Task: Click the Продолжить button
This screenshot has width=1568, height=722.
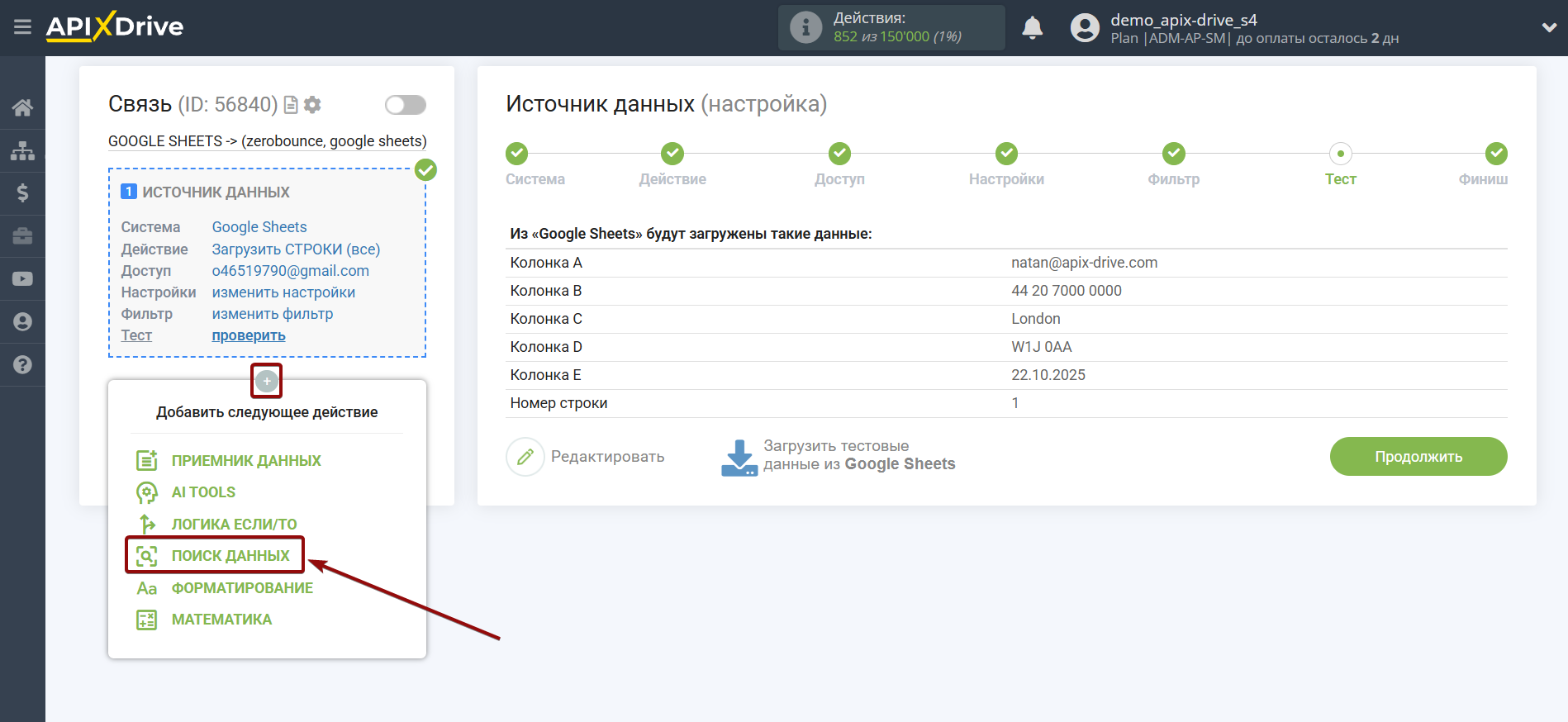Action: (x=1418, y=457)
